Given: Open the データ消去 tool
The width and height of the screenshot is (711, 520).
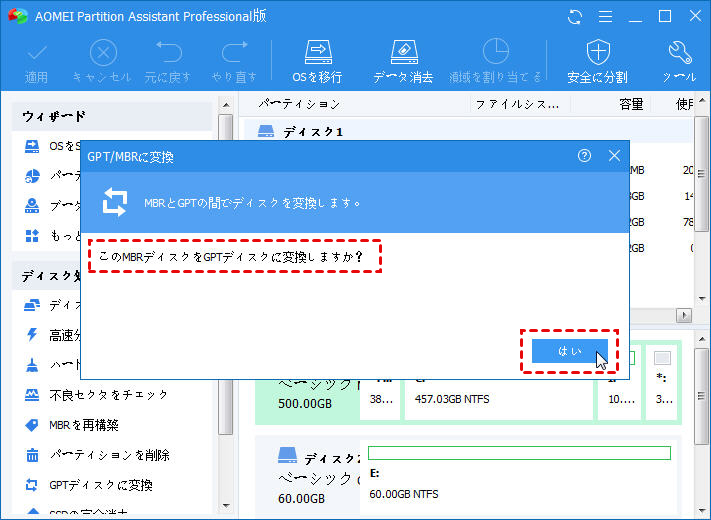Looking at the screenshot, I should coord(403,62).
